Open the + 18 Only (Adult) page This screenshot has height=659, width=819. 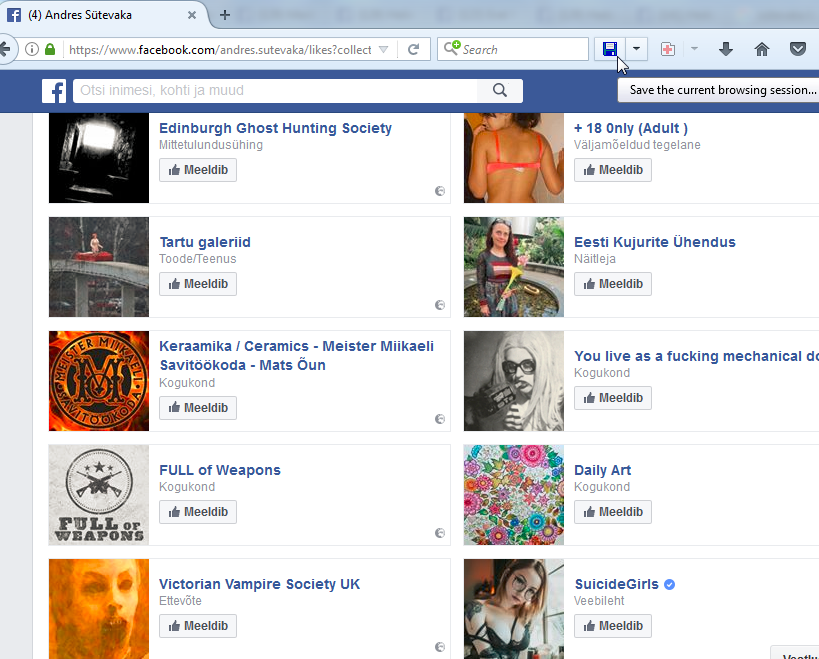point(630,128)
